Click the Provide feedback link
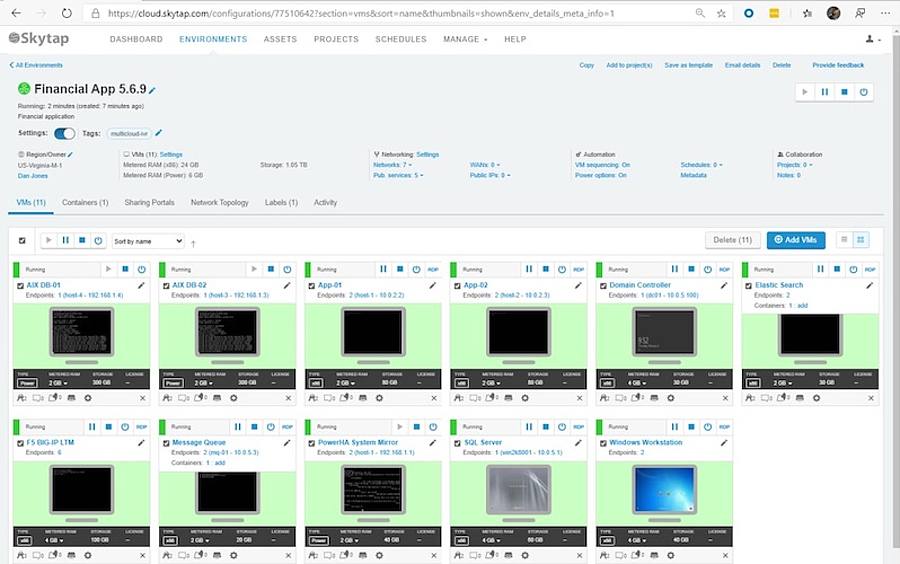Viewport: 900px width, 564px height. 838,65
